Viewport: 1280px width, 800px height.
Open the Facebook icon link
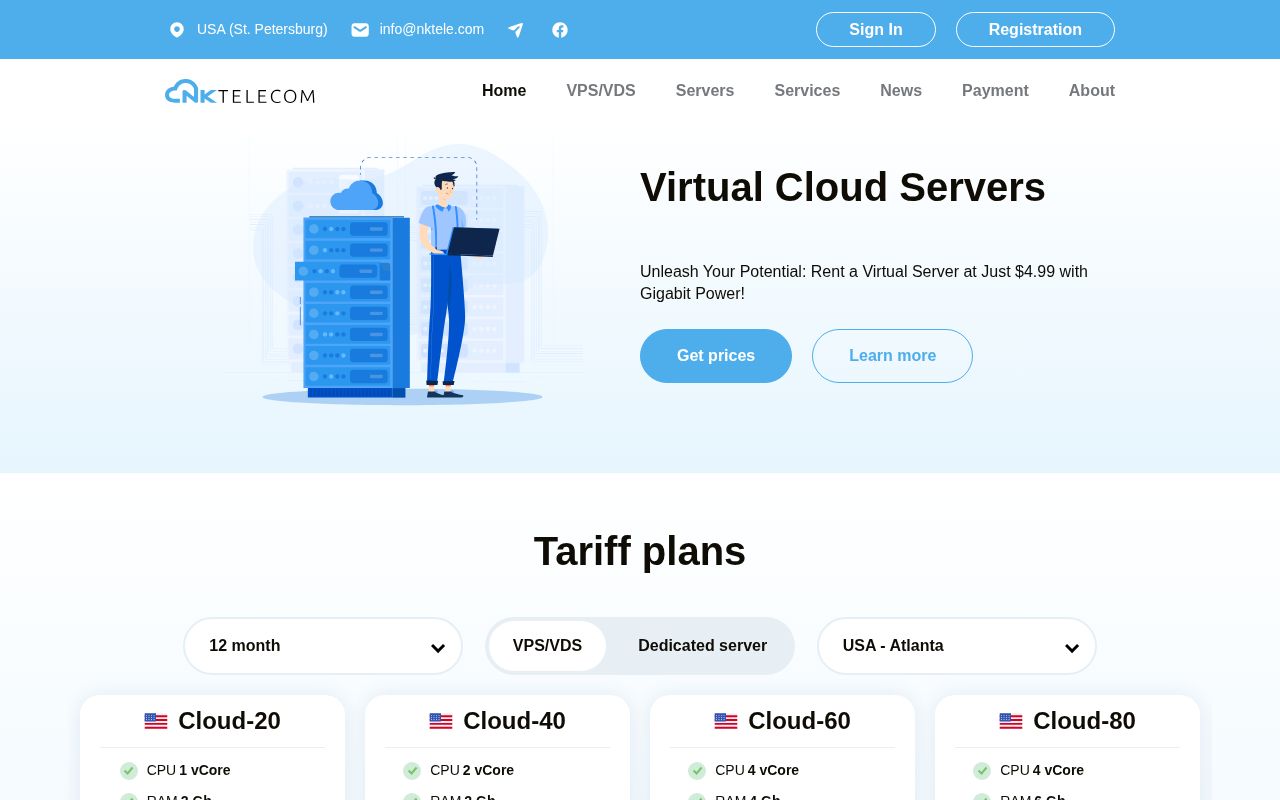[560, 30]
